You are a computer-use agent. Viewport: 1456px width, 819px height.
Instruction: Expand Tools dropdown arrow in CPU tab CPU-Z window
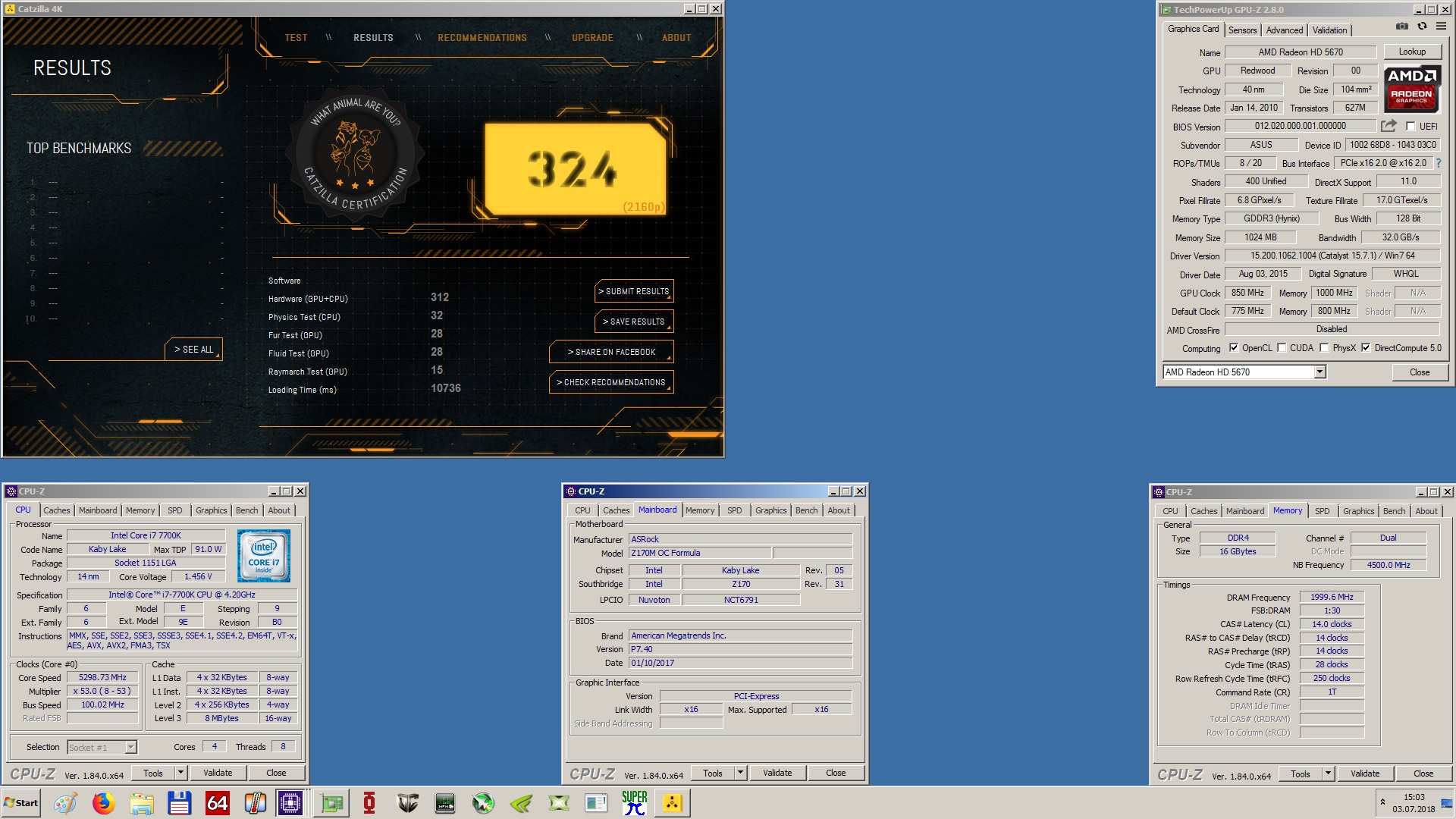click(180, 773)
